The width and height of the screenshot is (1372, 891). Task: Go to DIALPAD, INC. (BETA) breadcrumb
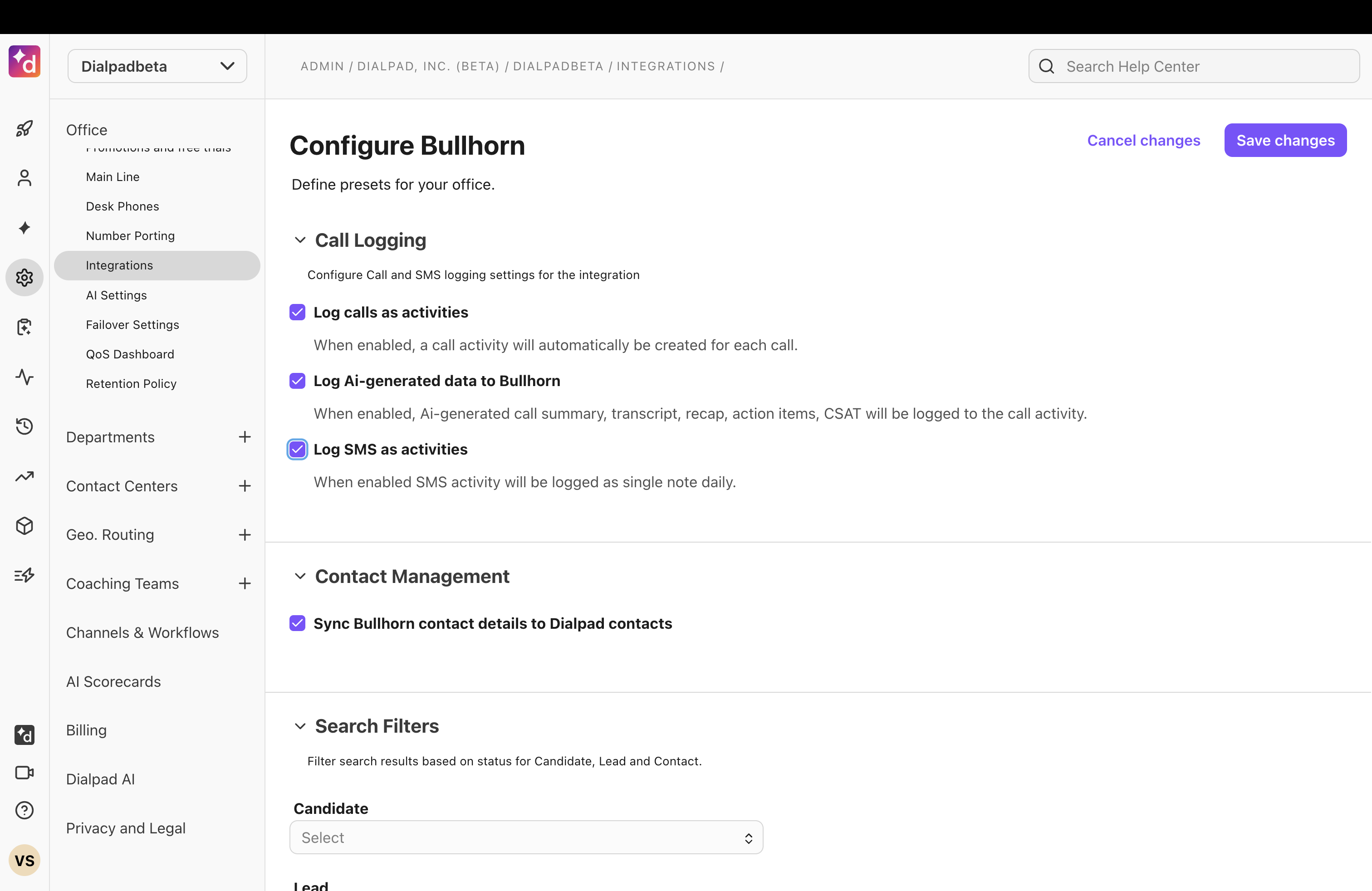coord(428,66)
